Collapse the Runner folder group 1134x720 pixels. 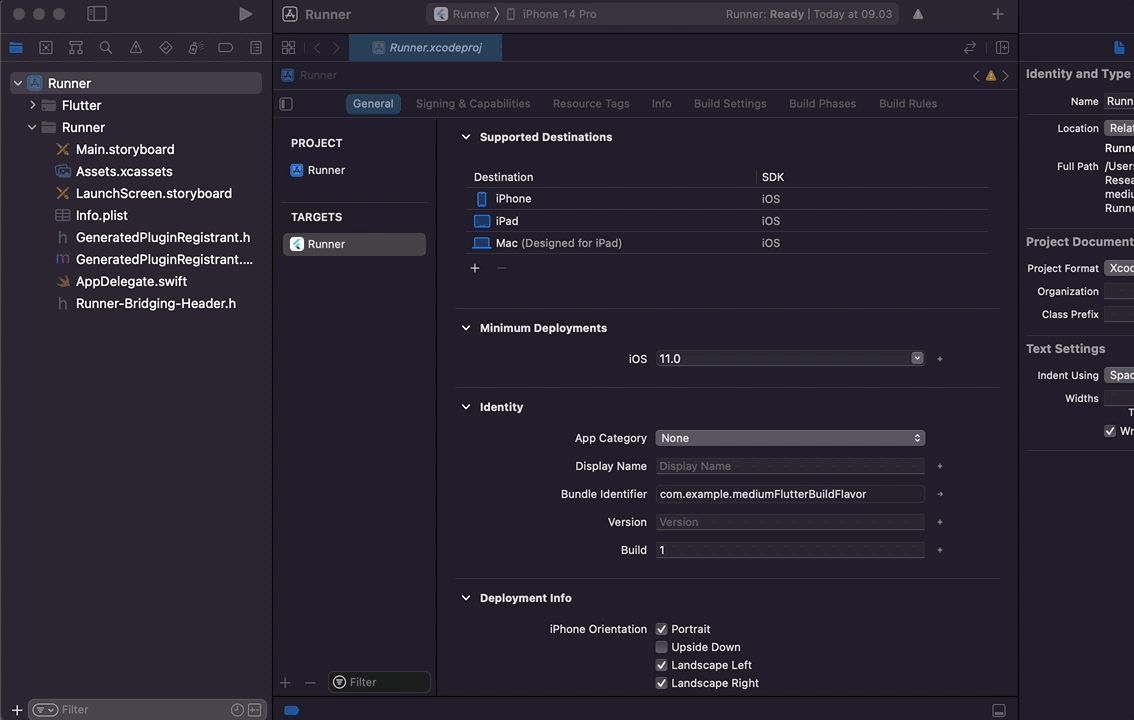tap(32, 127)
